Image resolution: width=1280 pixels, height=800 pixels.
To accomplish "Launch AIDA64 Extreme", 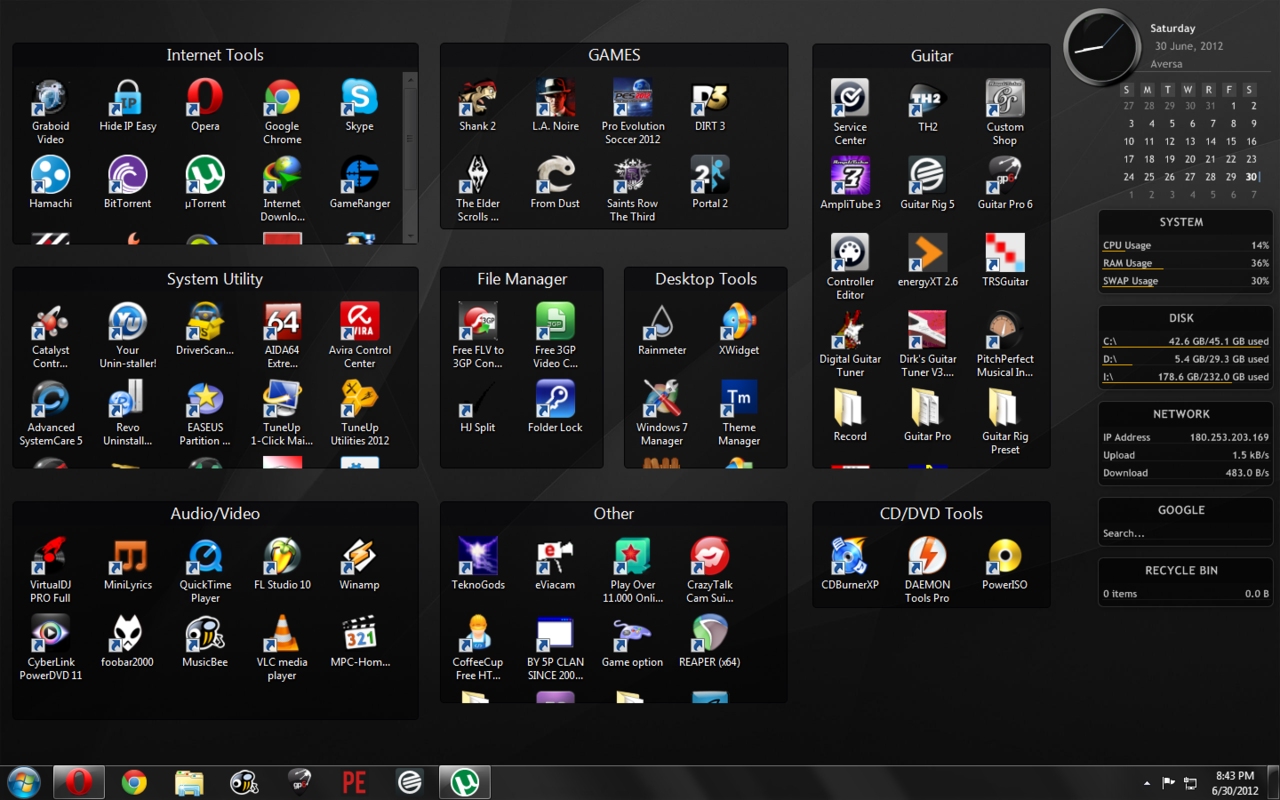I will [x=282, y=336].
